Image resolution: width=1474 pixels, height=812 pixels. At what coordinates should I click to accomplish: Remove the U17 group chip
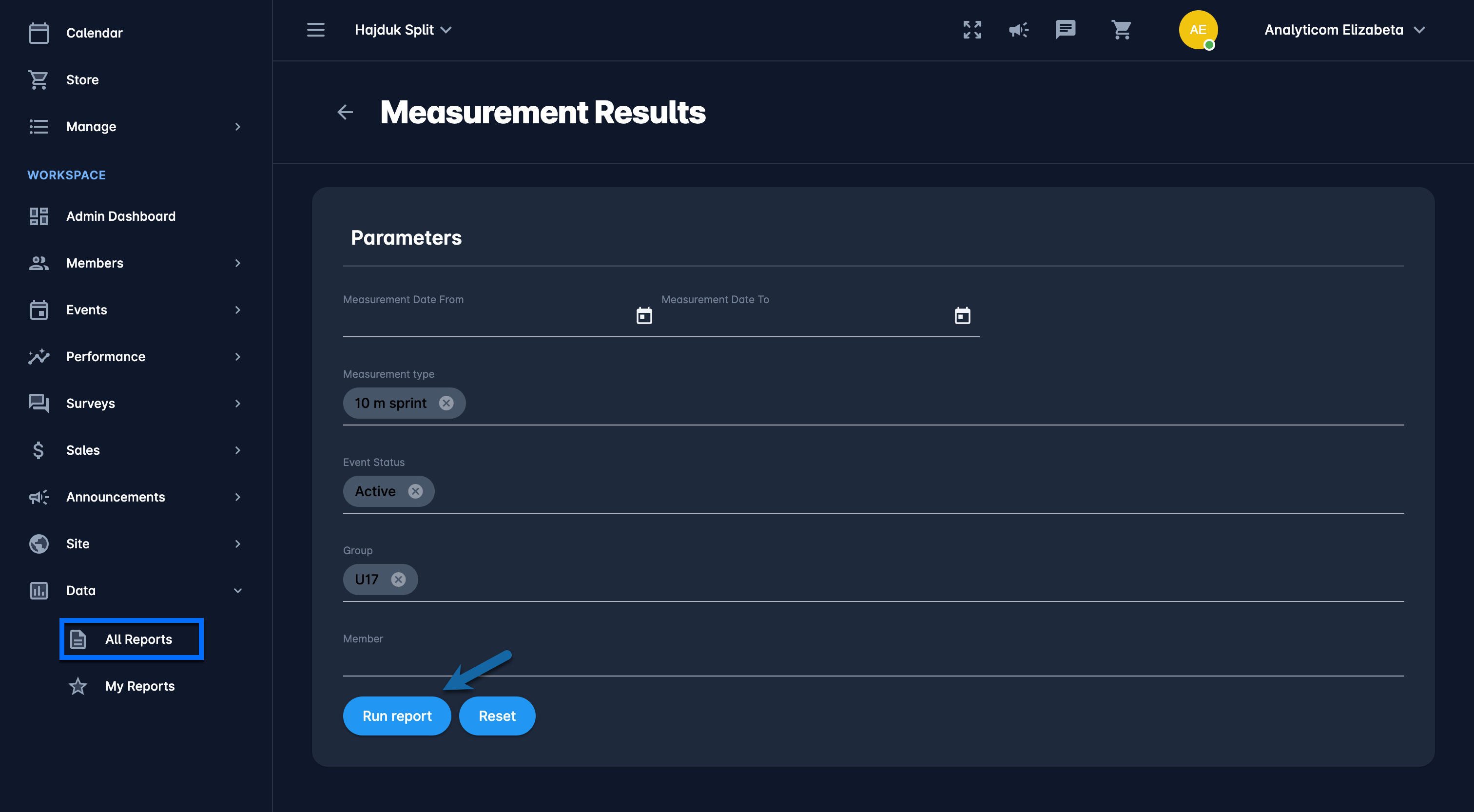coord(398,579)
